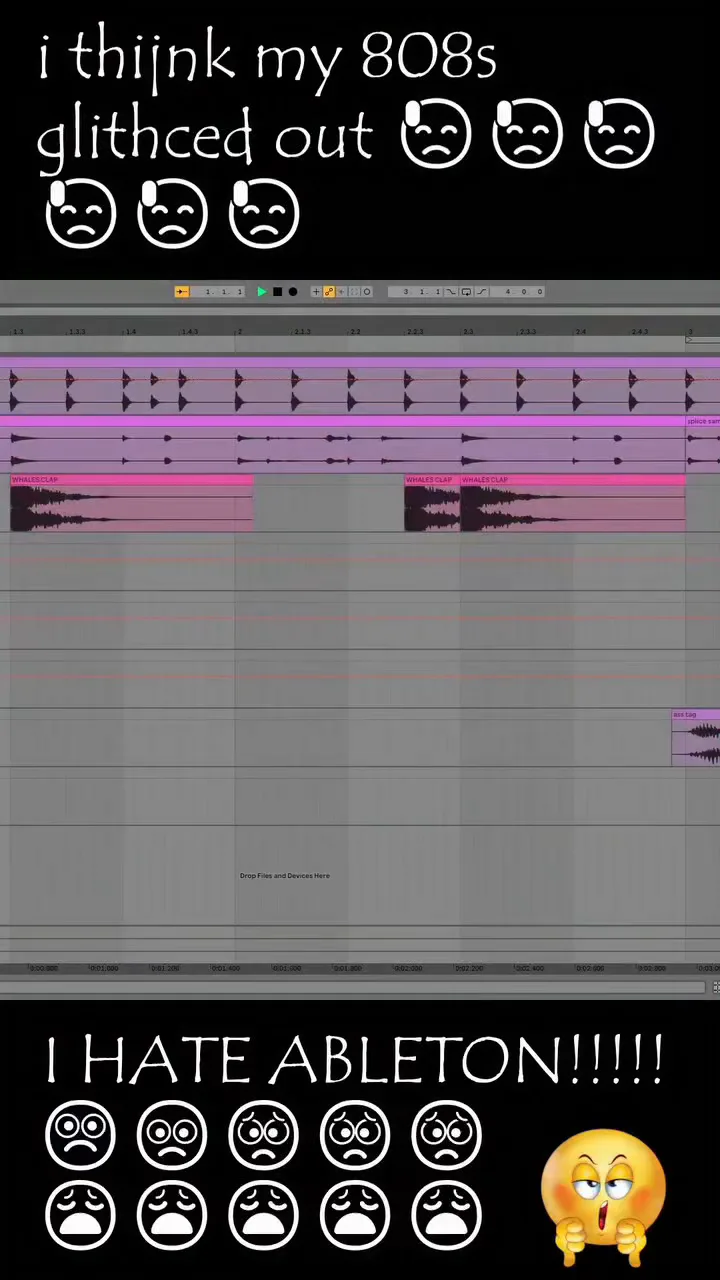Start playback with the green Play button
Image resolution: width=720 pixels, height=1280 pixels.
coord(262,292)
